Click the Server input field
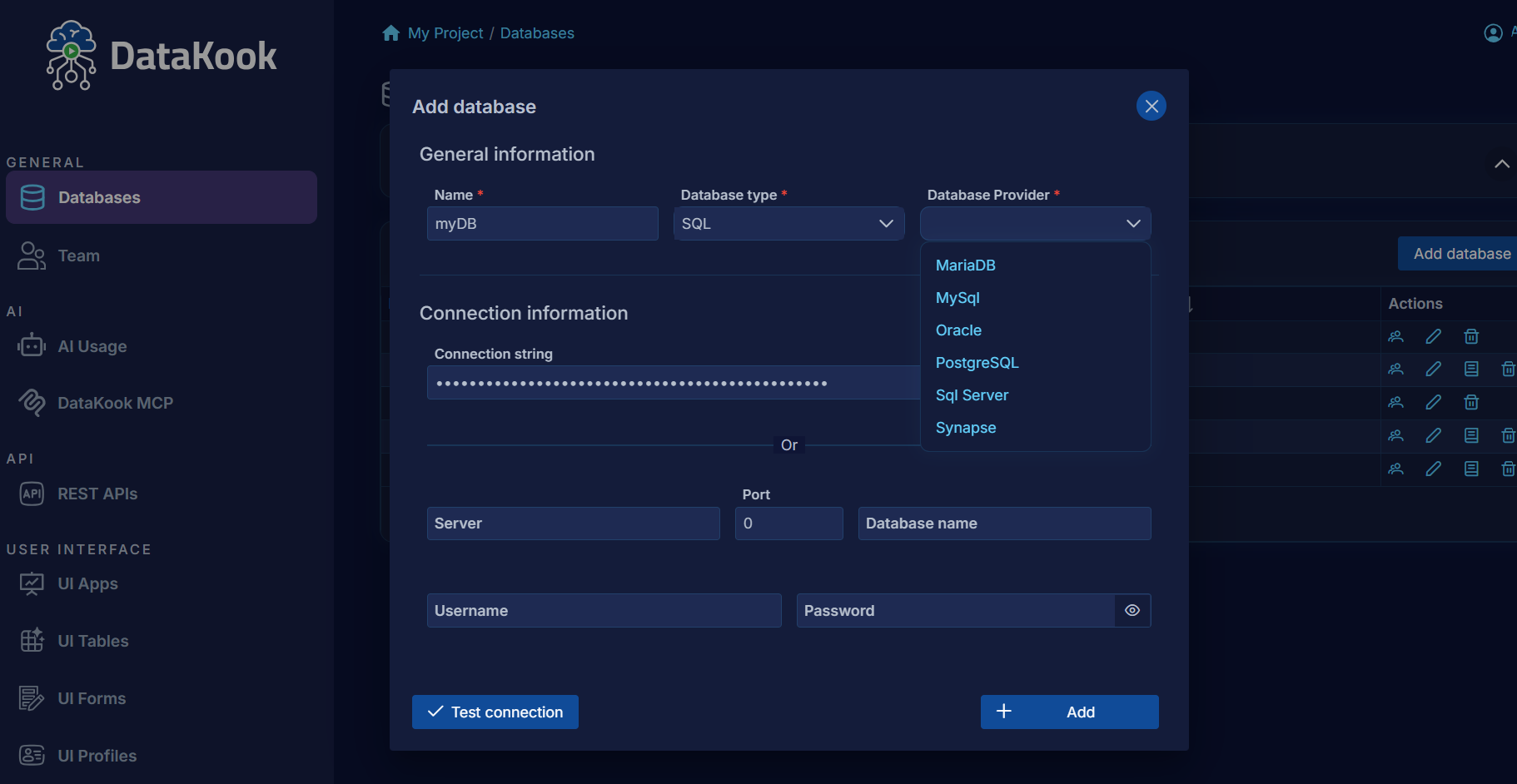Screen dimensions: 1517x784 tap(574, 523)
